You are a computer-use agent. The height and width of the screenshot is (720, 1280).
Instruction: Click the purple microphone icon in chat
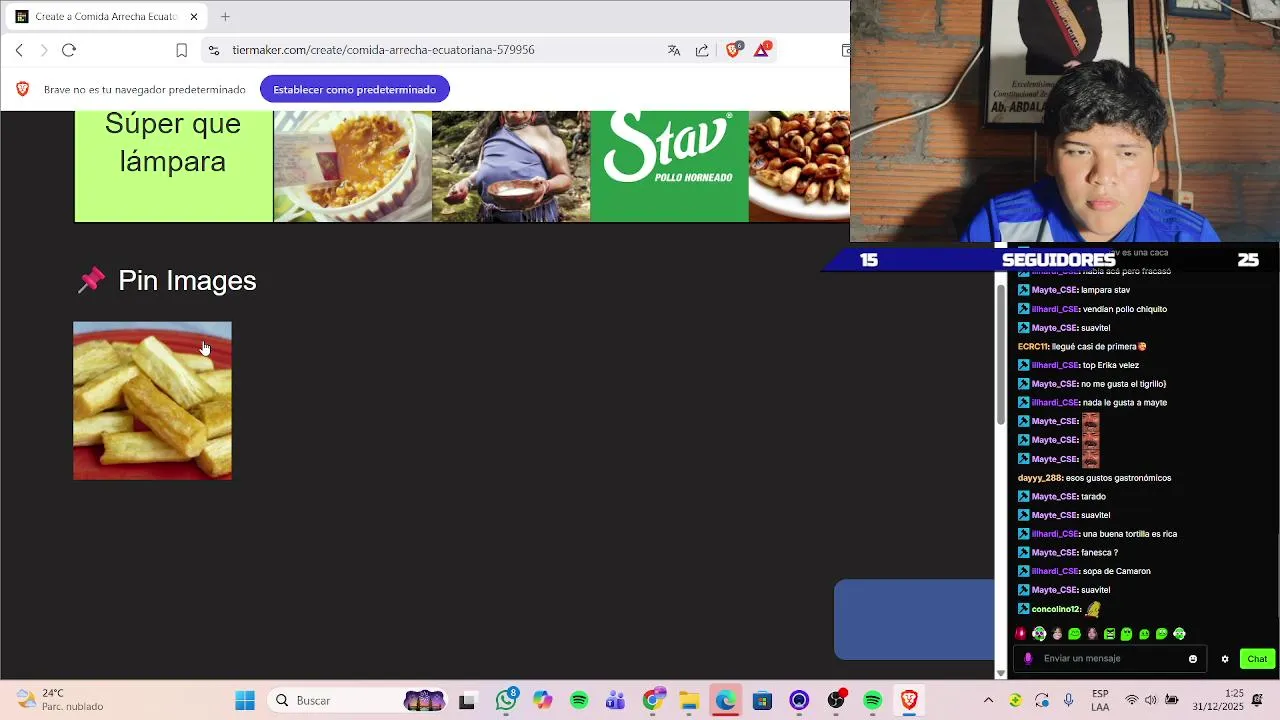[x=1028, y=658]
